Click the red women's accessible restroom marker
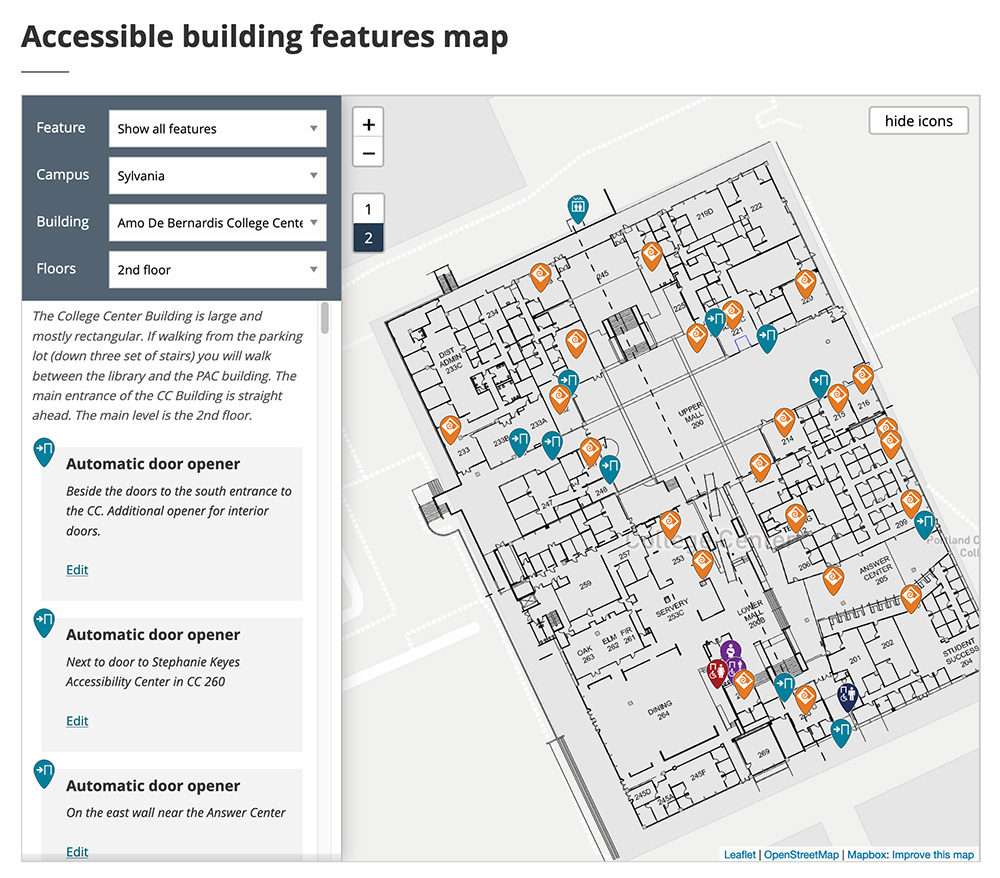Image resolution: width=1000 pixels, height=878 pixels. 717,671
